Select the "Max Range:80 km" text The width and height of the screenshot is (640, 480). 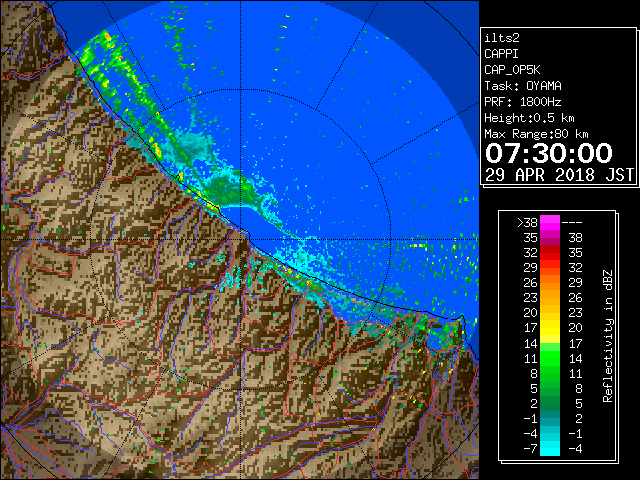point(536,134)
